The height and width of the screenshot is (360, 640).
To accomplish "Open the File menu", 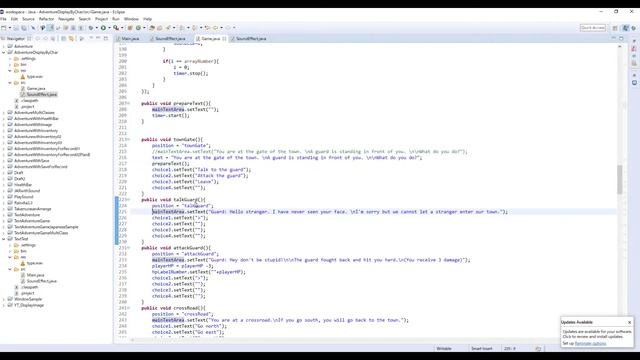I will coord(3,19).
